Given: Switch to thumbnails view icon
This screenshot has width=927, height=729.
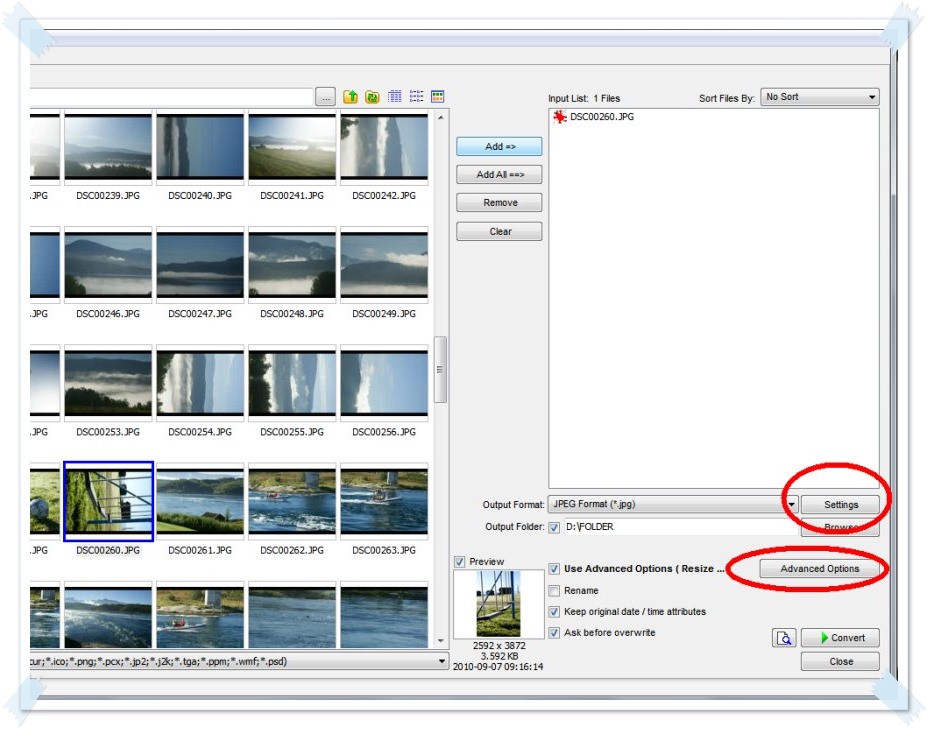Looking at the screenshot, I should [x=437, y=97].
